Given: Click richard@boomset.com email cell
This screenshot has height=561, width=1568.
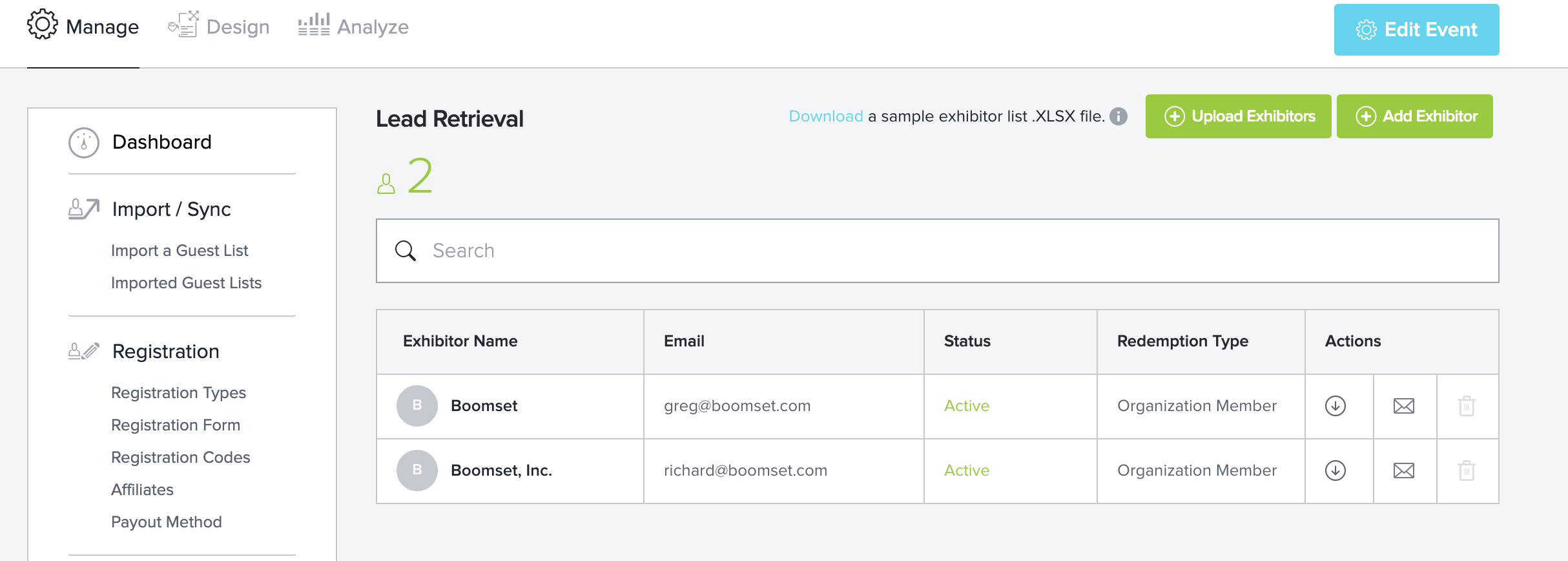Looking at the screenshot, I should pyautogui.click(x=745, y=471).
